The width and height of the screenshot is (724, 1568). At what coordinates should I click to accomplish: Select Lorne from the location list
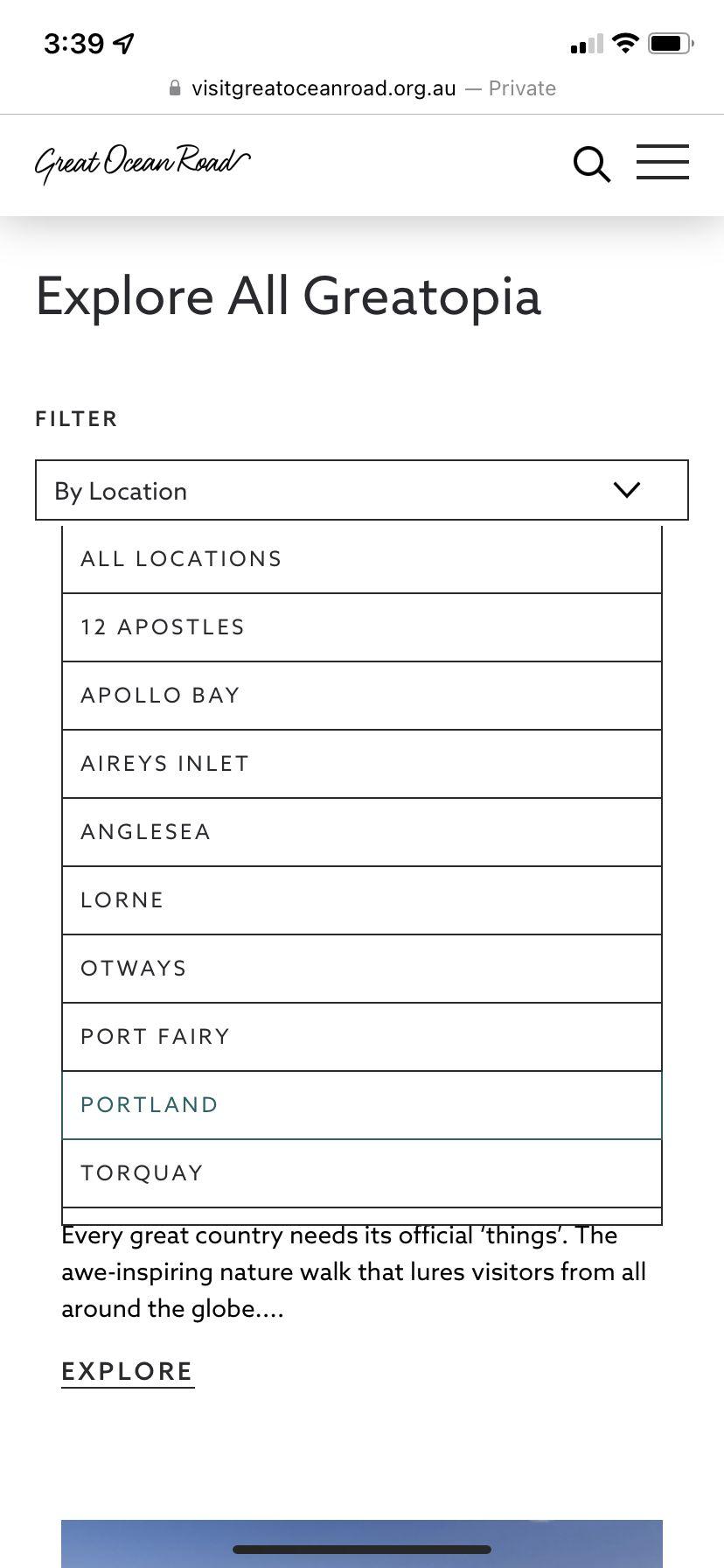361,900
